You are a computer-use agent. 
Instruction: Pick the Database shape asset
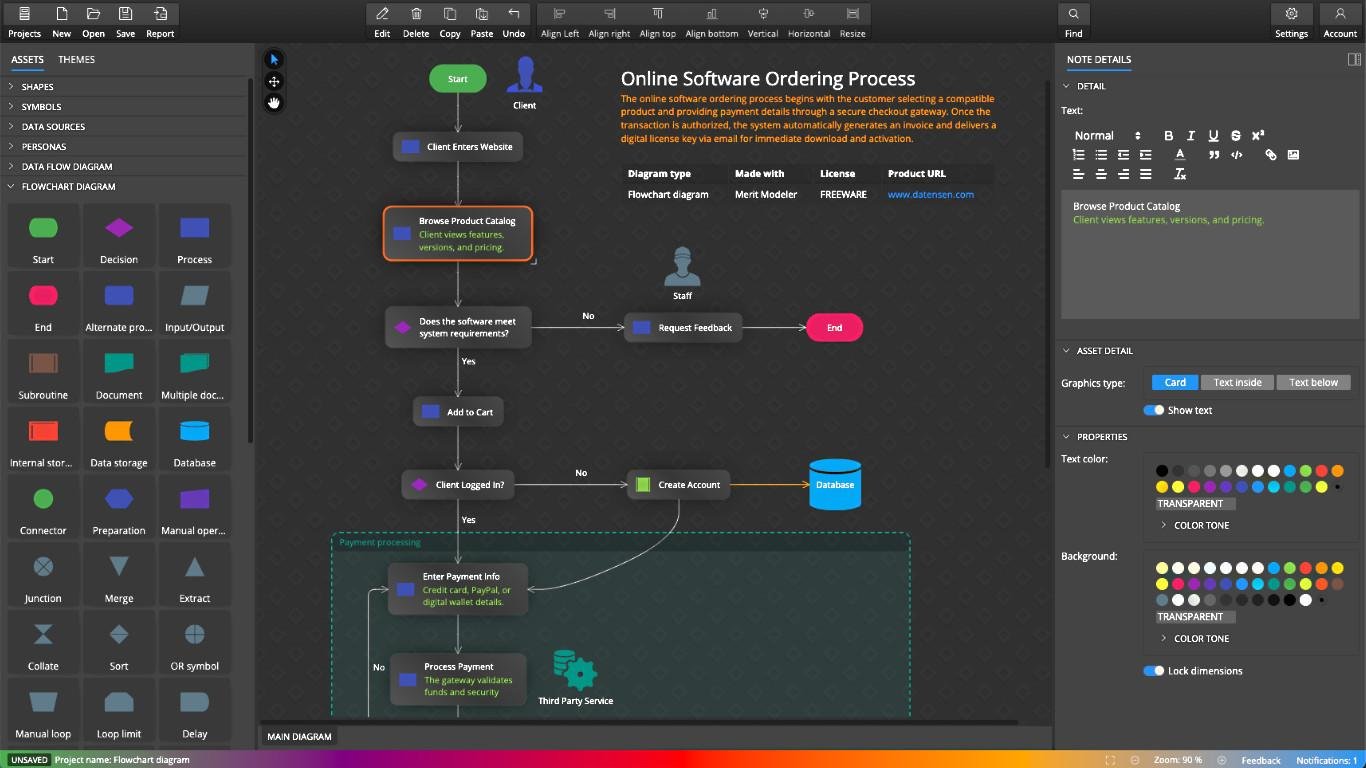[x=194, y=440]
